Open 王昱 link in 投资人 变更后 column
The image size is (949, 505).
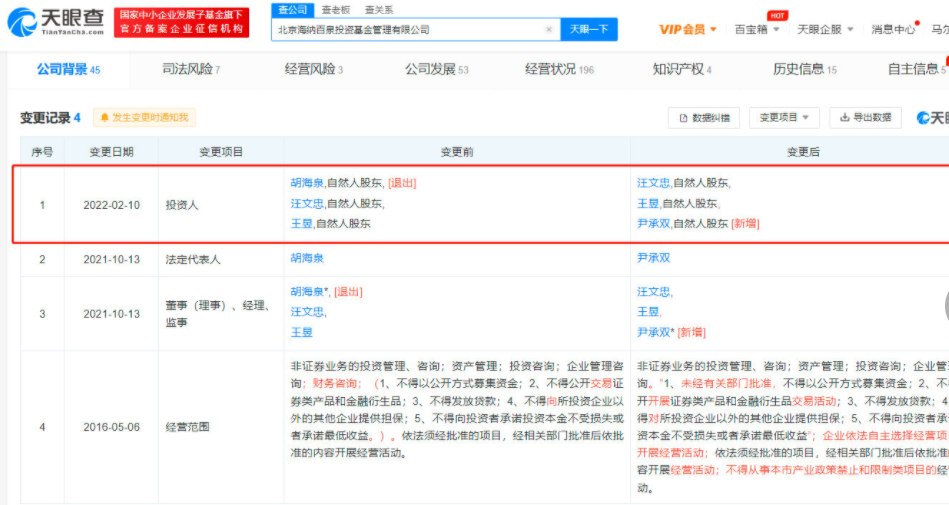(648, 203)
